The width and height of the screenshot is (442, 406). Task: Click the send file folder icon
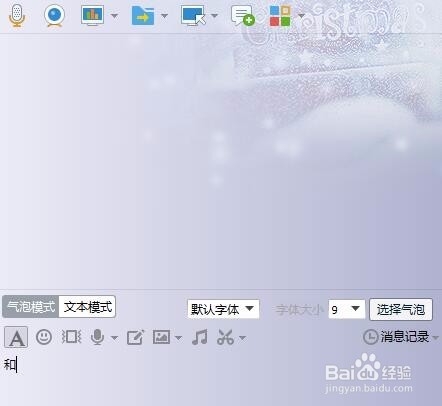[143, 16]
